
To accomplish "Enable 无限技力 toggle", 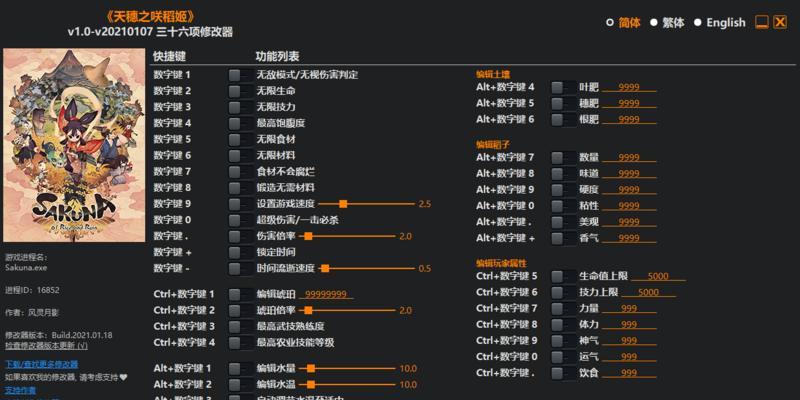I will pos(240,107).
